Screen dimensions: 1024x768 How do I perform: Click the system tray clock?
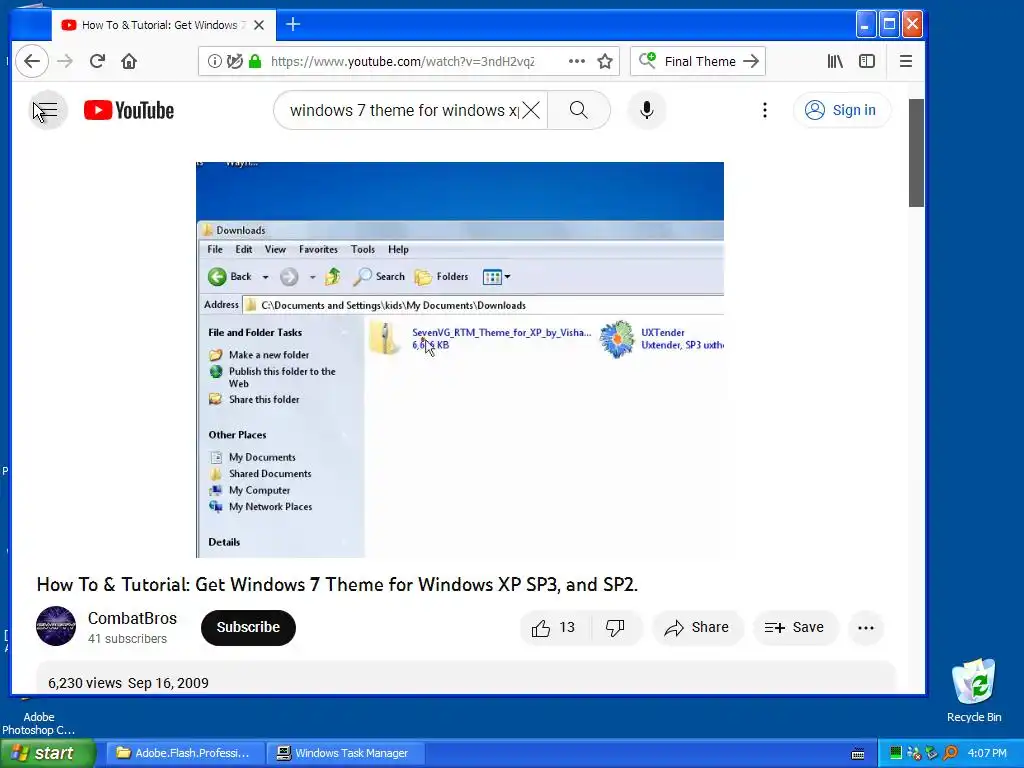pyautogui.click(x=987, y=754)
